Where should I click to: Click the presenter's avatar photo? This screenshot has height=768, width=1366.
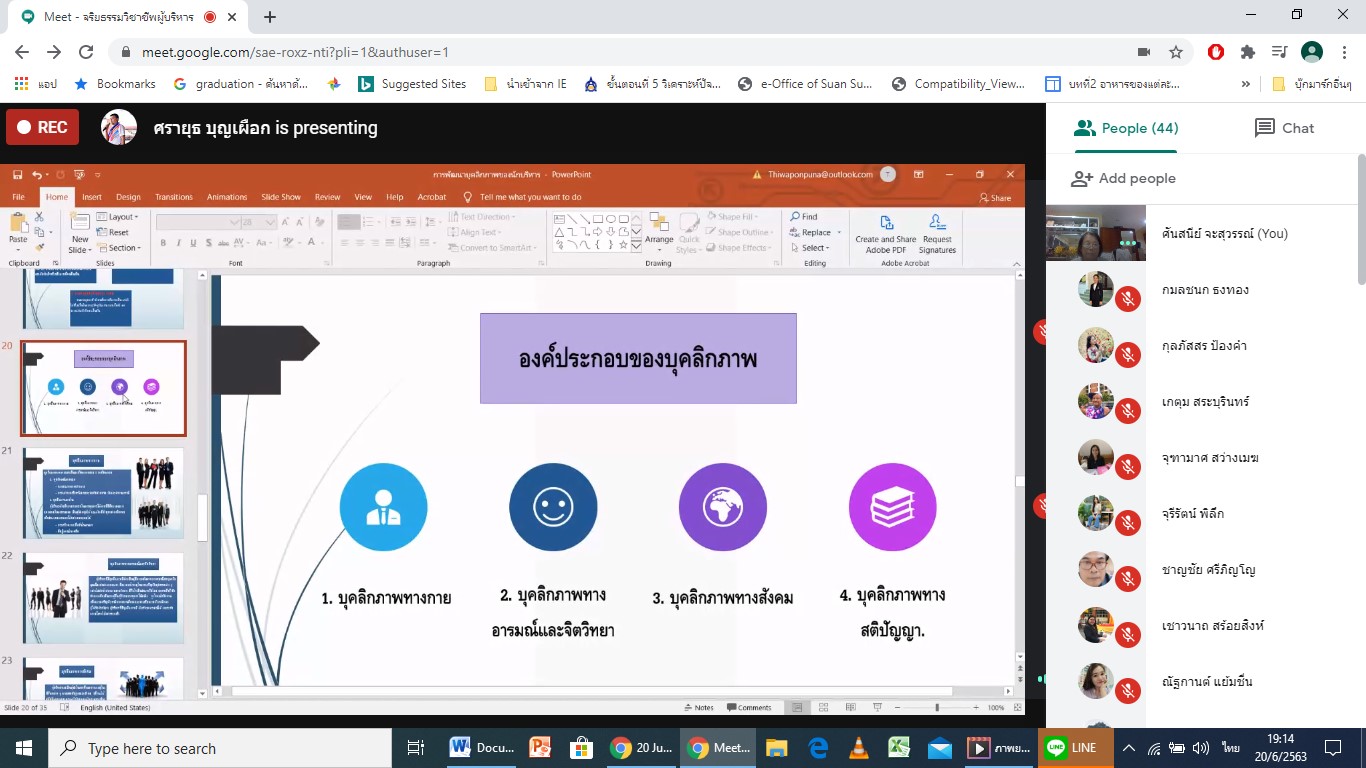pos(119,128)
